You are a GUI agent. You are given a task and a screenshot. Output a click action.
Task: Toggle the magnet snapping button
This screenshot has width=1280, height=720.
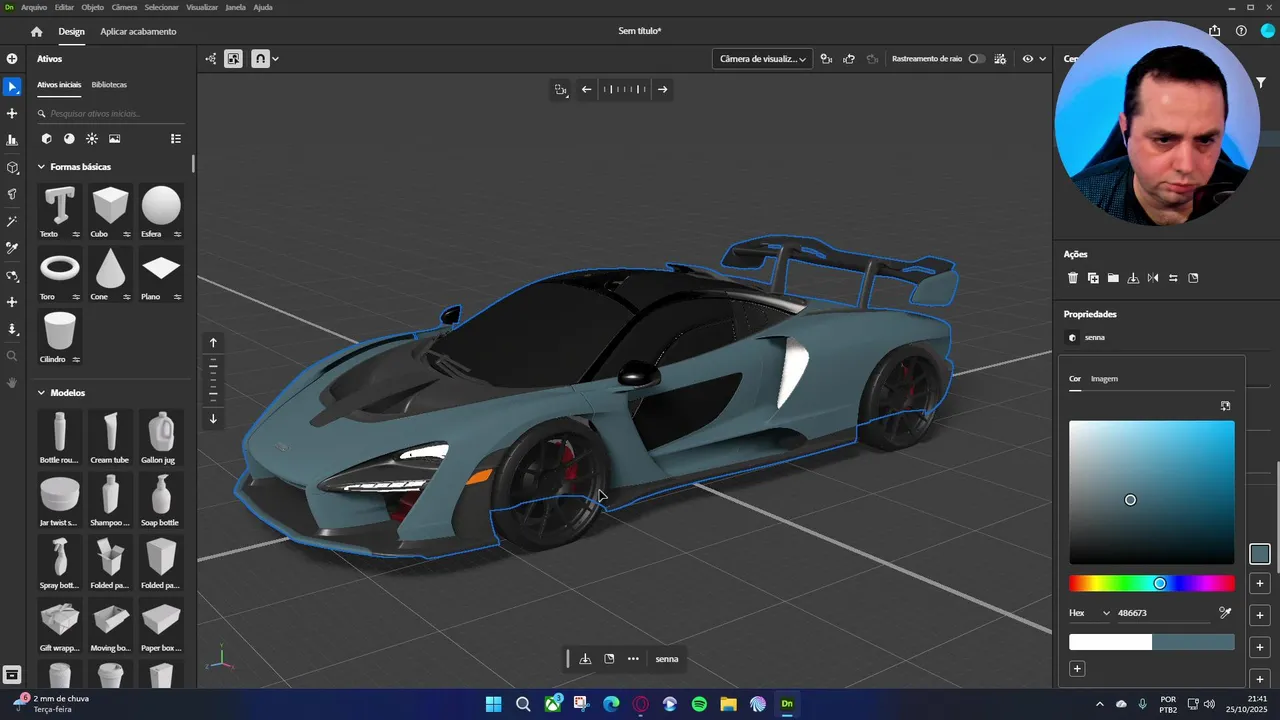pos(260,59)
